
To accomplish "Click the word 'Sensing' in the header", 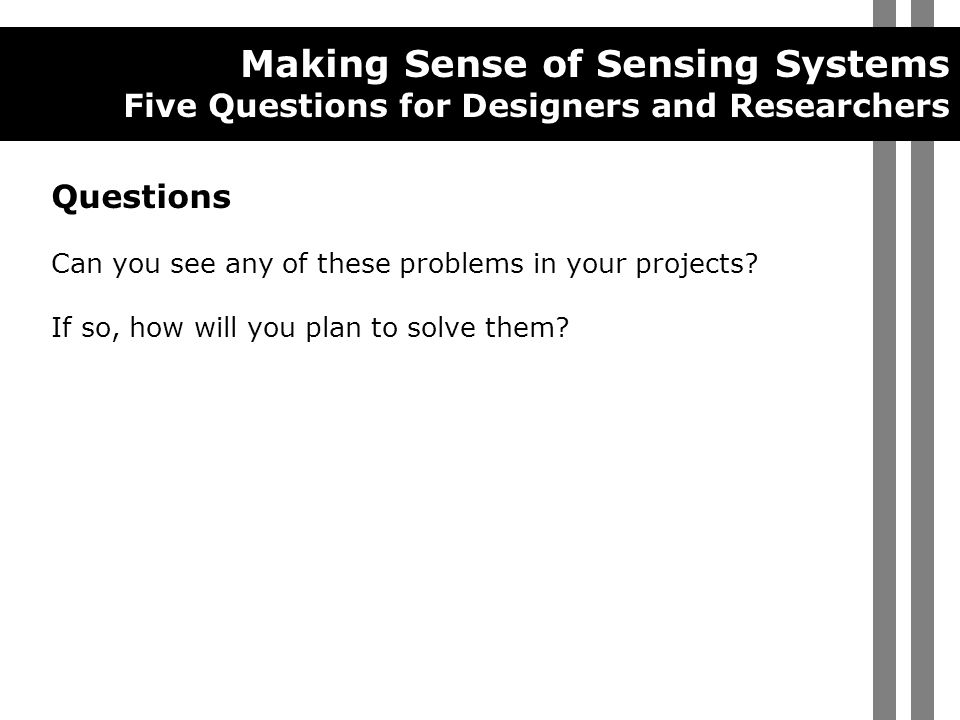I will click(677, 65).
